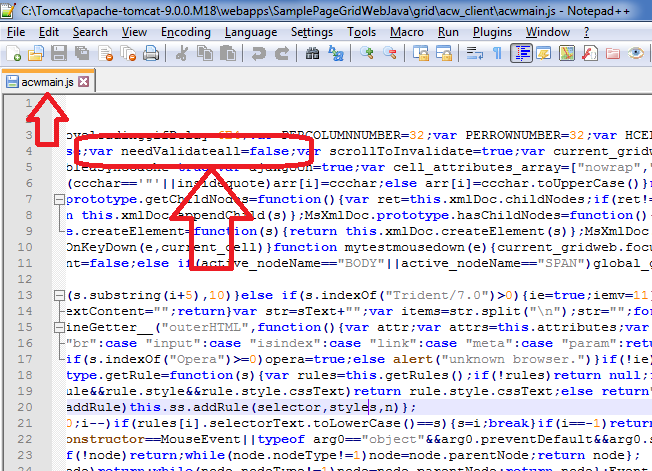Screen dimensions: 652x471
Task: Undo the last action from the toolbar
Action: [x=258, y=53]
